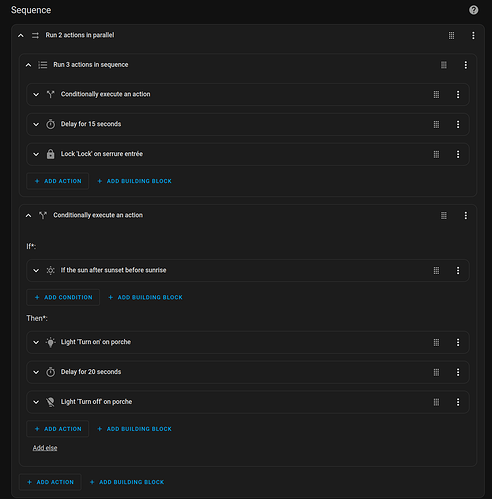Open three-dot menu for sun condition row
This screenshot has height=499, width=492.
pos(458,270)
